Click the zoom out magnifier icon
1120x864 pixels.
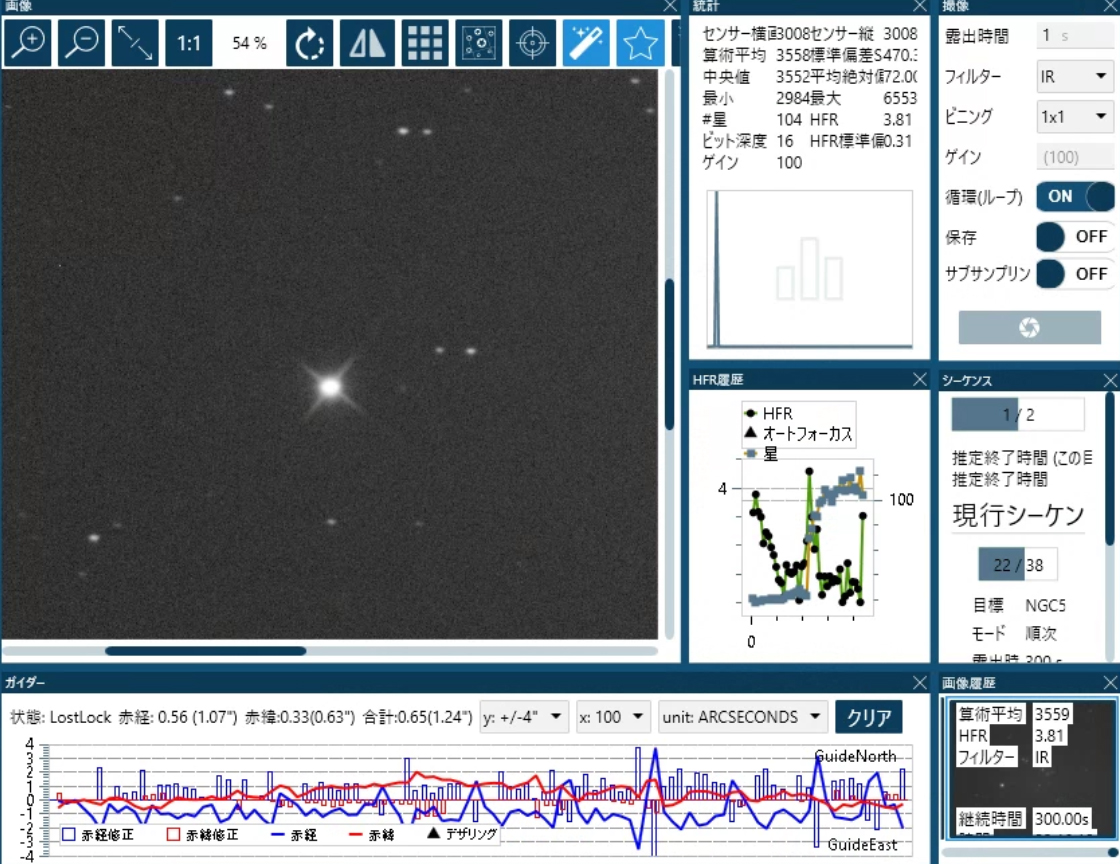81,43
